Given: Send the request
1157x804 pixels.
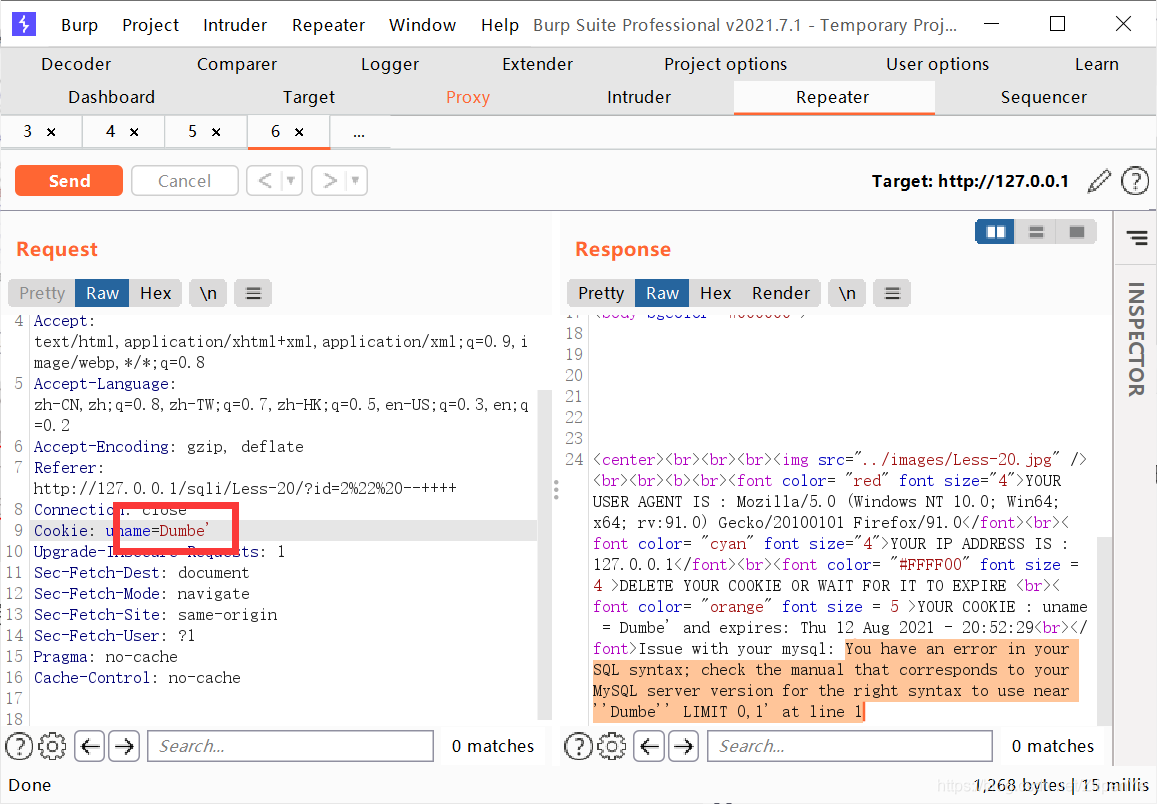Looking at the screenshot, I should (69, 181).
